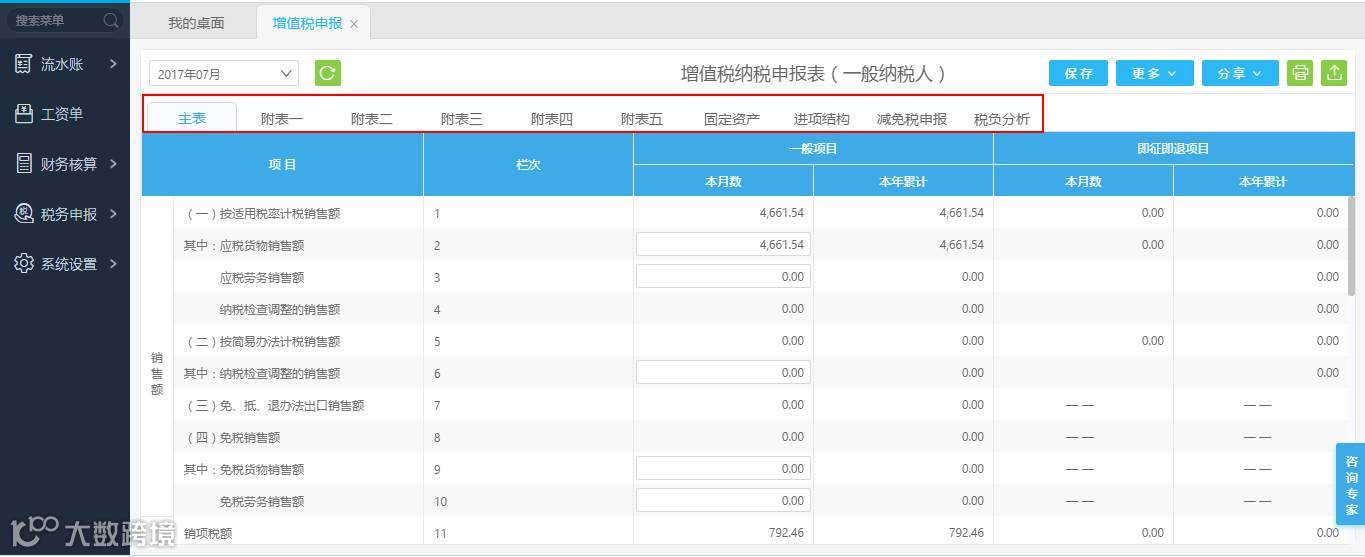Click the green refresh icon

(x=328, y=73)
